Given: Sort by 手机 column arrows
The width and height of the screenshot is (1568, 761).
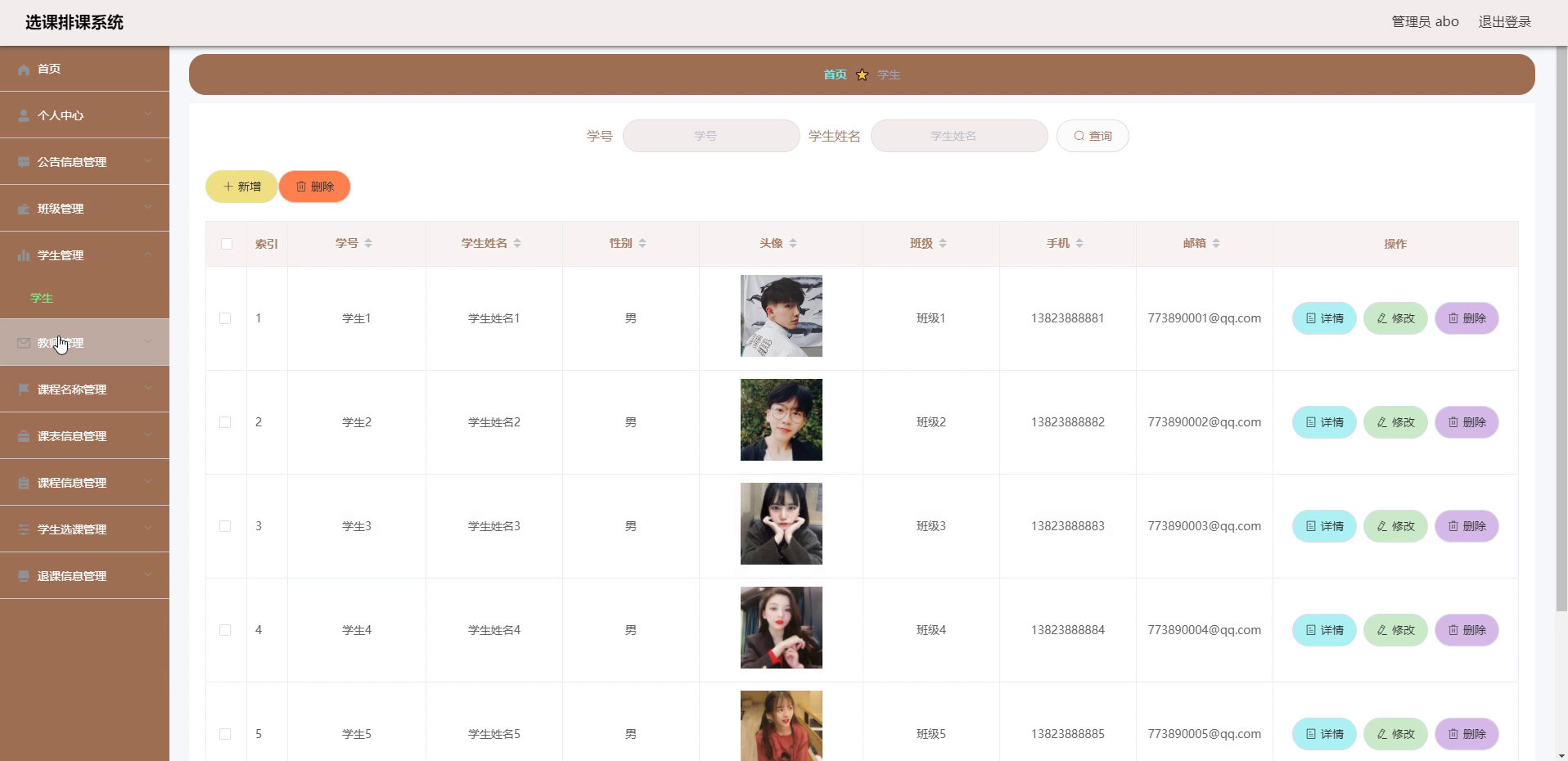Looking at the screenshot, I should [1079, 243].
